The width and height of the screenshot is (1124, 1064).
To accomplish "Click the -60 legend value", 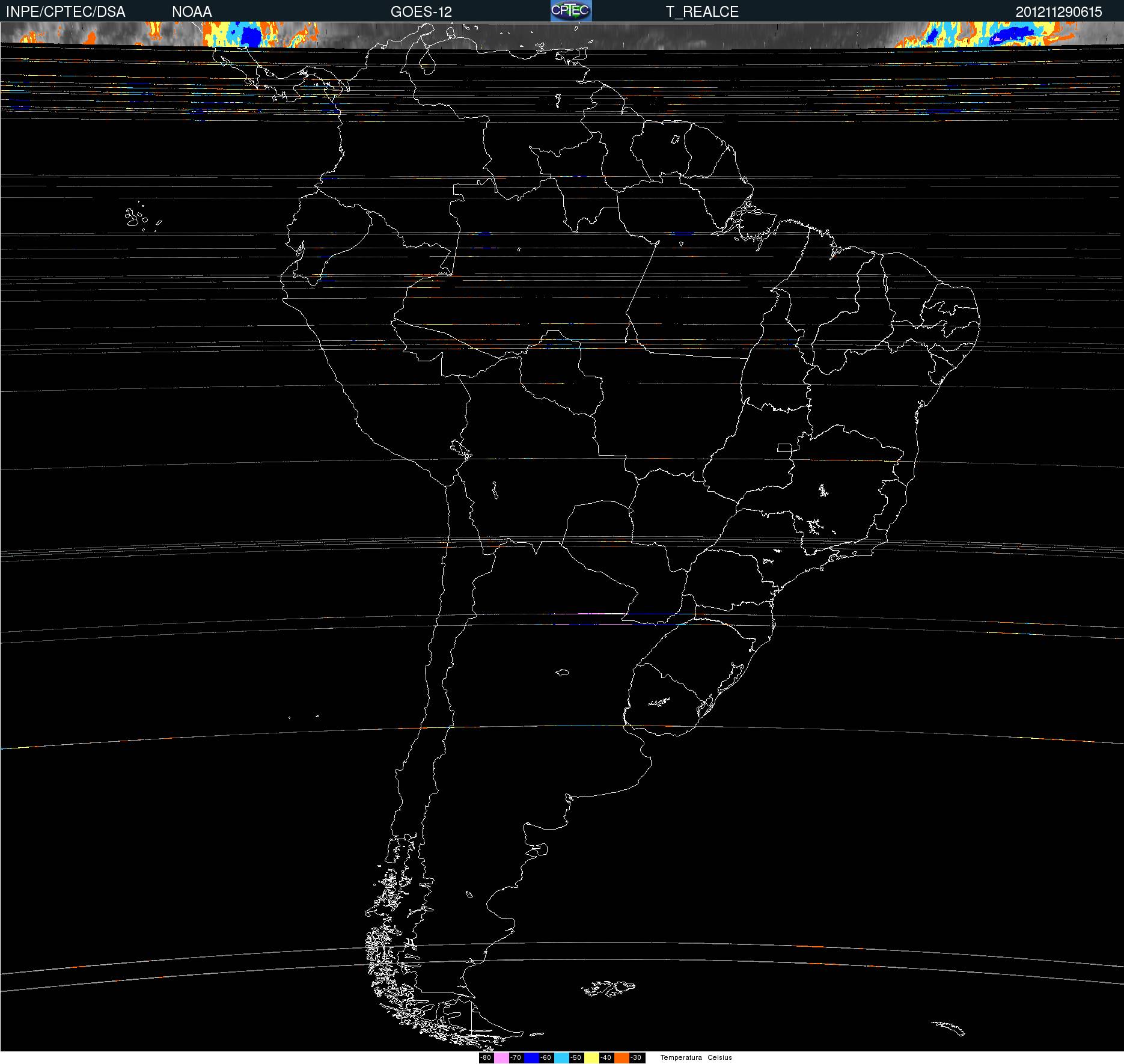I will (x=546, y=1058).
